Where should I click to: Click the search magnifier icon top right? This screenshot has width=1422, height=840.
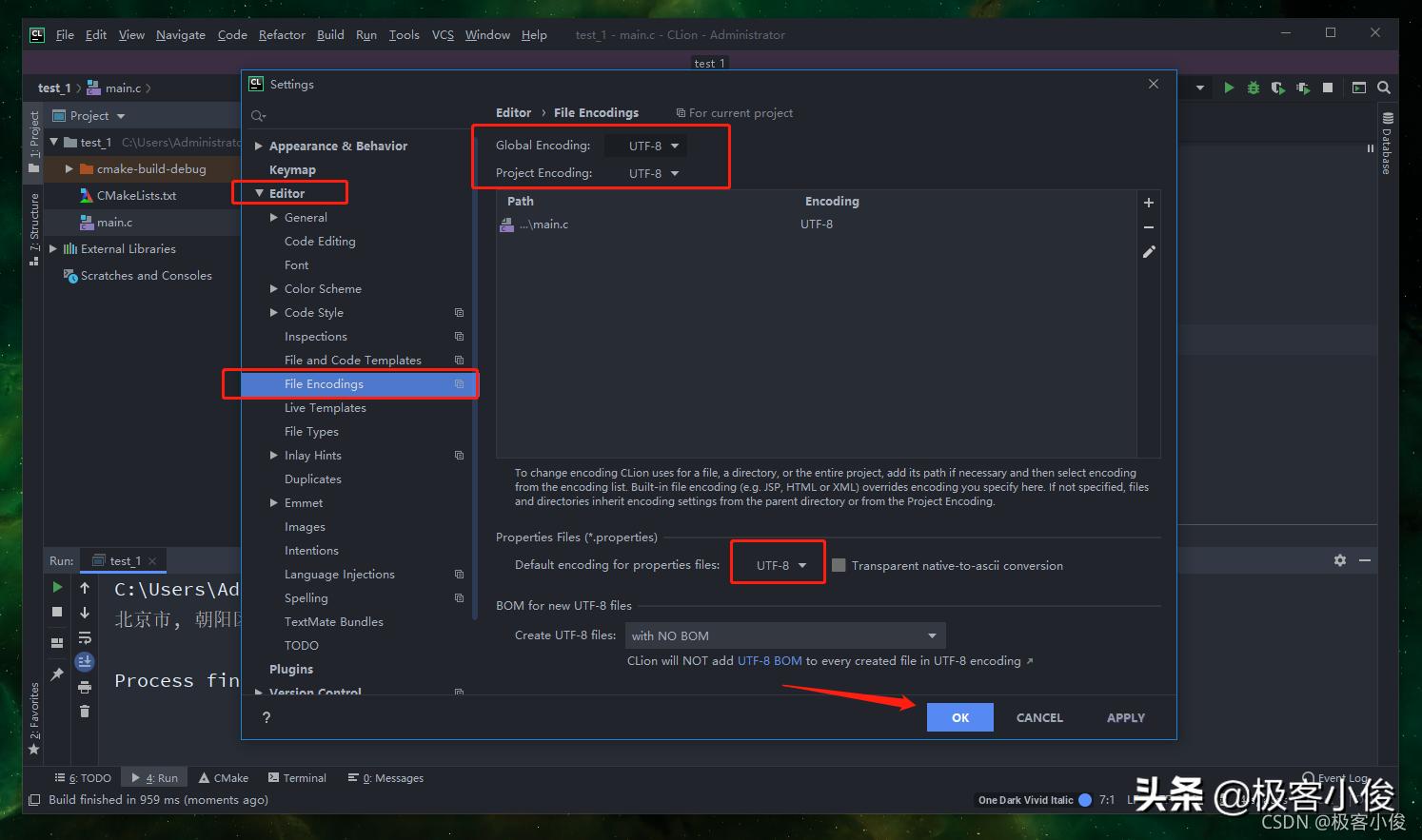pos(1384,88)
